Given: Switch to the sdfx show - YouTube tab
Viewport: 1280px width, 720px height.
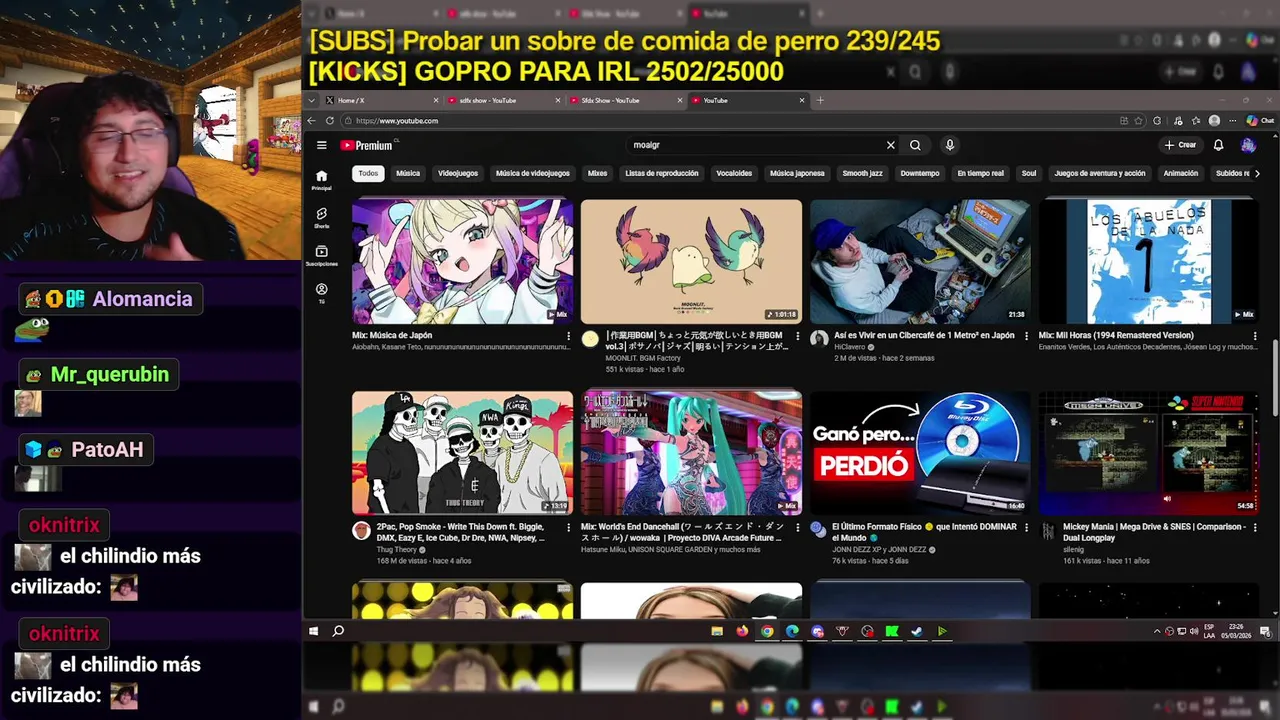Looking at the screenshot, I should click(x=504, y=100).
